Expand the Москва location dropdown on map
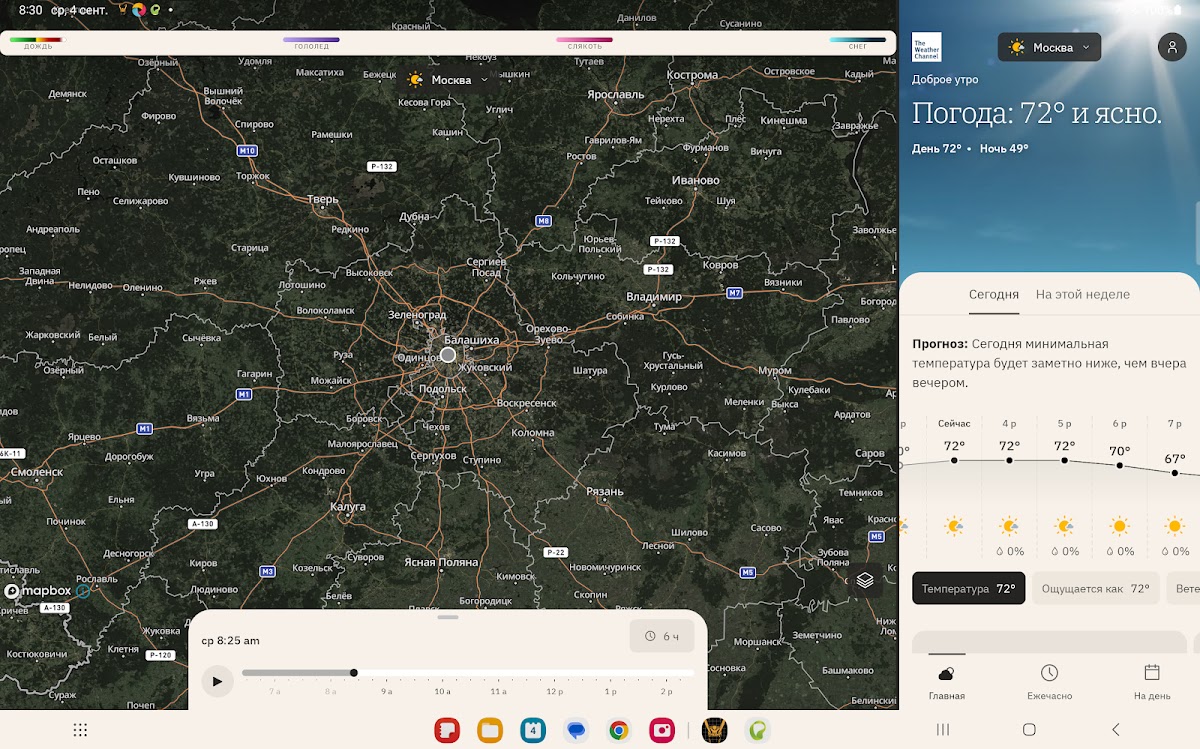Screen dimensions: 1200x749 449,80
